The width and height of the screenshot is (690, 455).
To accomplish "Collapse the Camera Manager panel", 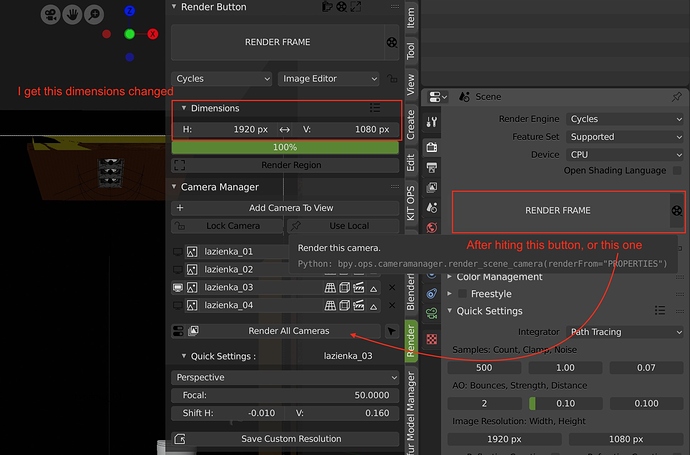I will click(x=174, y=187).
